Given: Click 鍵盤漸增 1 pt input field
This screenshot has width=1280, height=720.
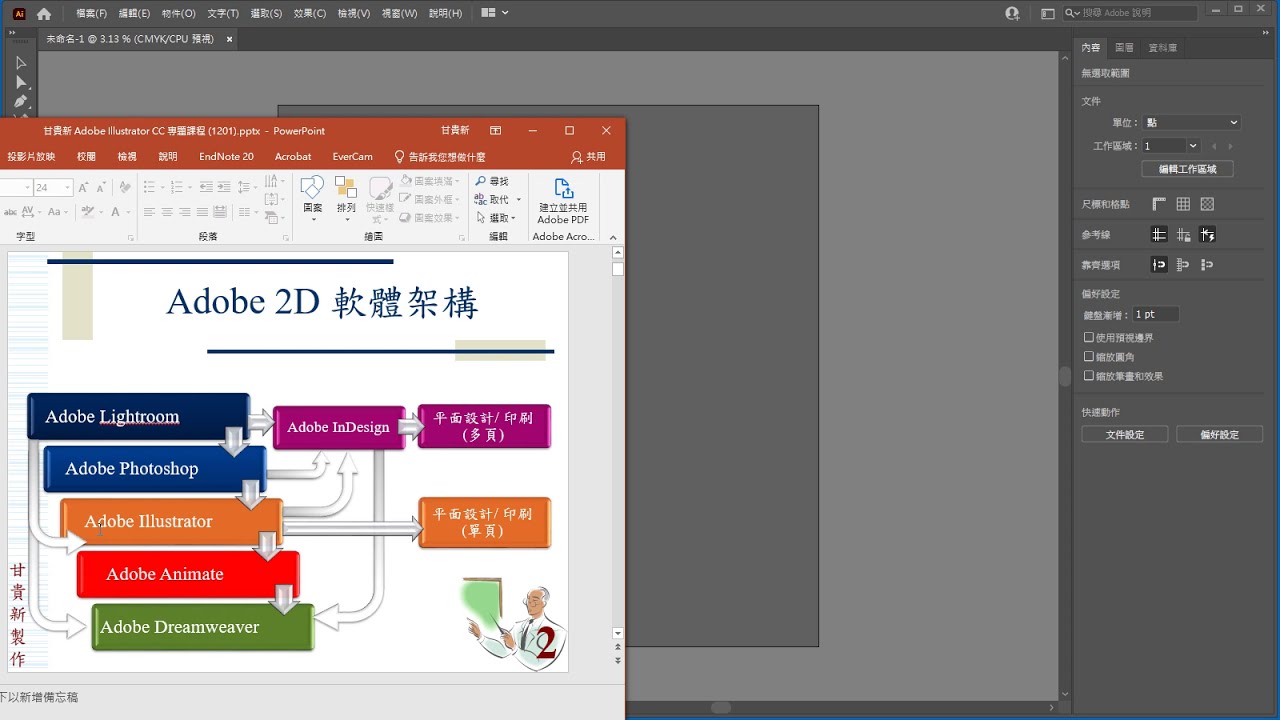Looking at the screenshot, I should (x=1155, y=315).
